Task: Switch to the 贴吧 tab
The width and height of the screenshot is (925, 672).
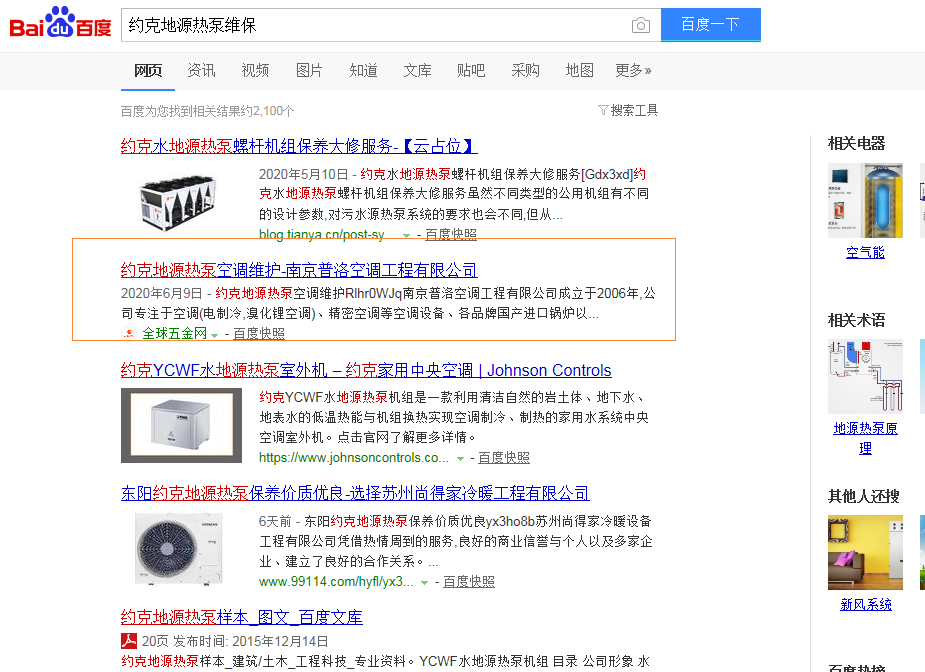Action: click(471, 71)
